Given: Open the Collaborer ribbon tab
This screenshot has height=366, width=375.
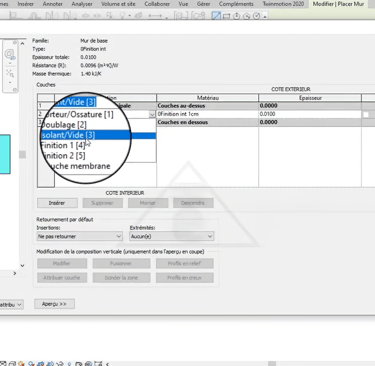Looking at the screenshot, I should point(157,4).
